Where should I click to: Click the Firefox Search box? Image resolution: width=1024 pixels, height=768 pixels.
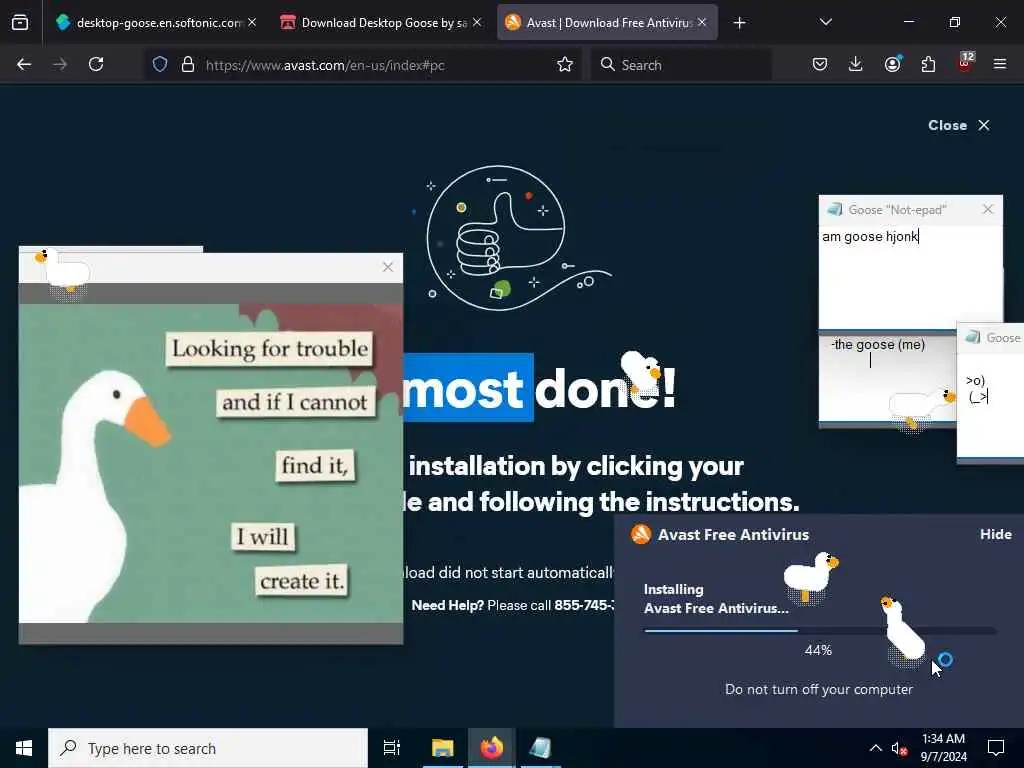point(681,65)
